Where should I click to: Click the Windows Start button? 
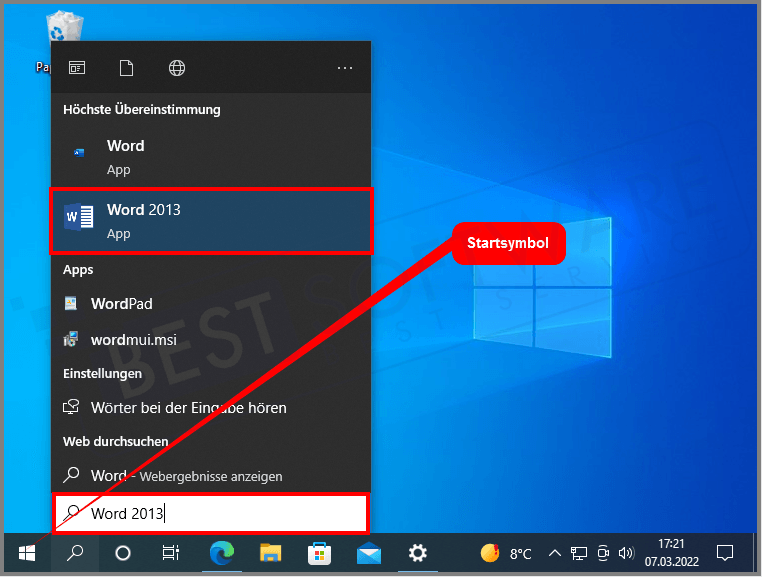(27, 553)
